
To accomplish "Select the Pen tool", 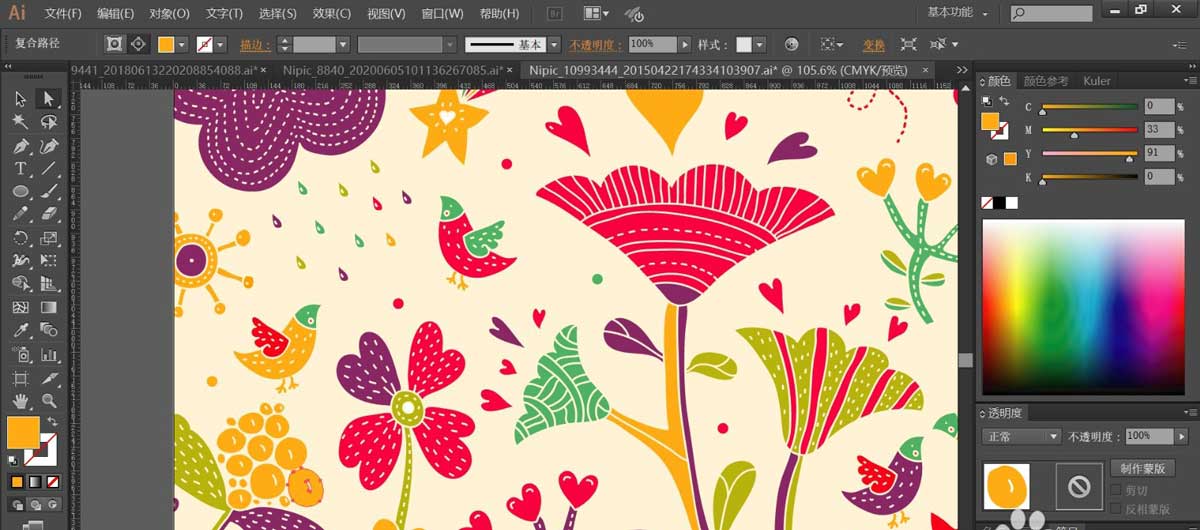I will pos(20,145).
